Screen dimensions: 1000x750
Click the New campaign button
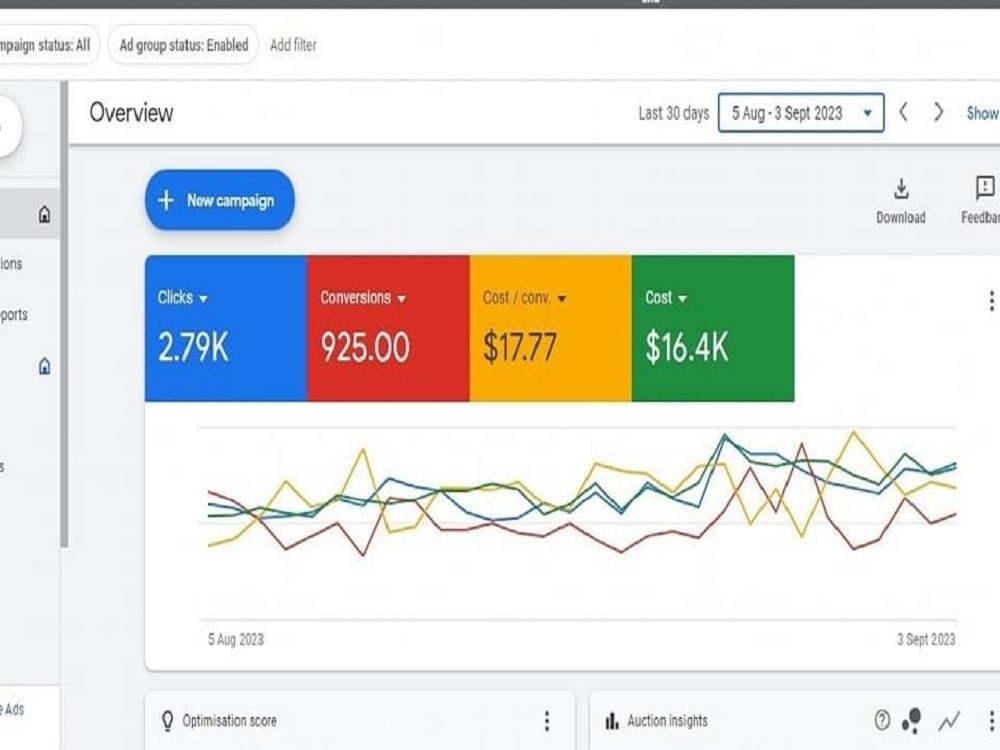[x=219, y=200]
